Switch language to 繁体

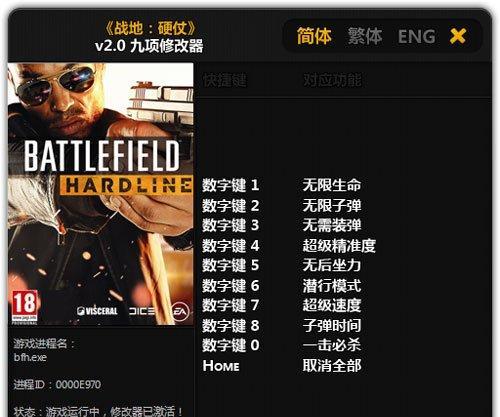(x=365, y=36)
